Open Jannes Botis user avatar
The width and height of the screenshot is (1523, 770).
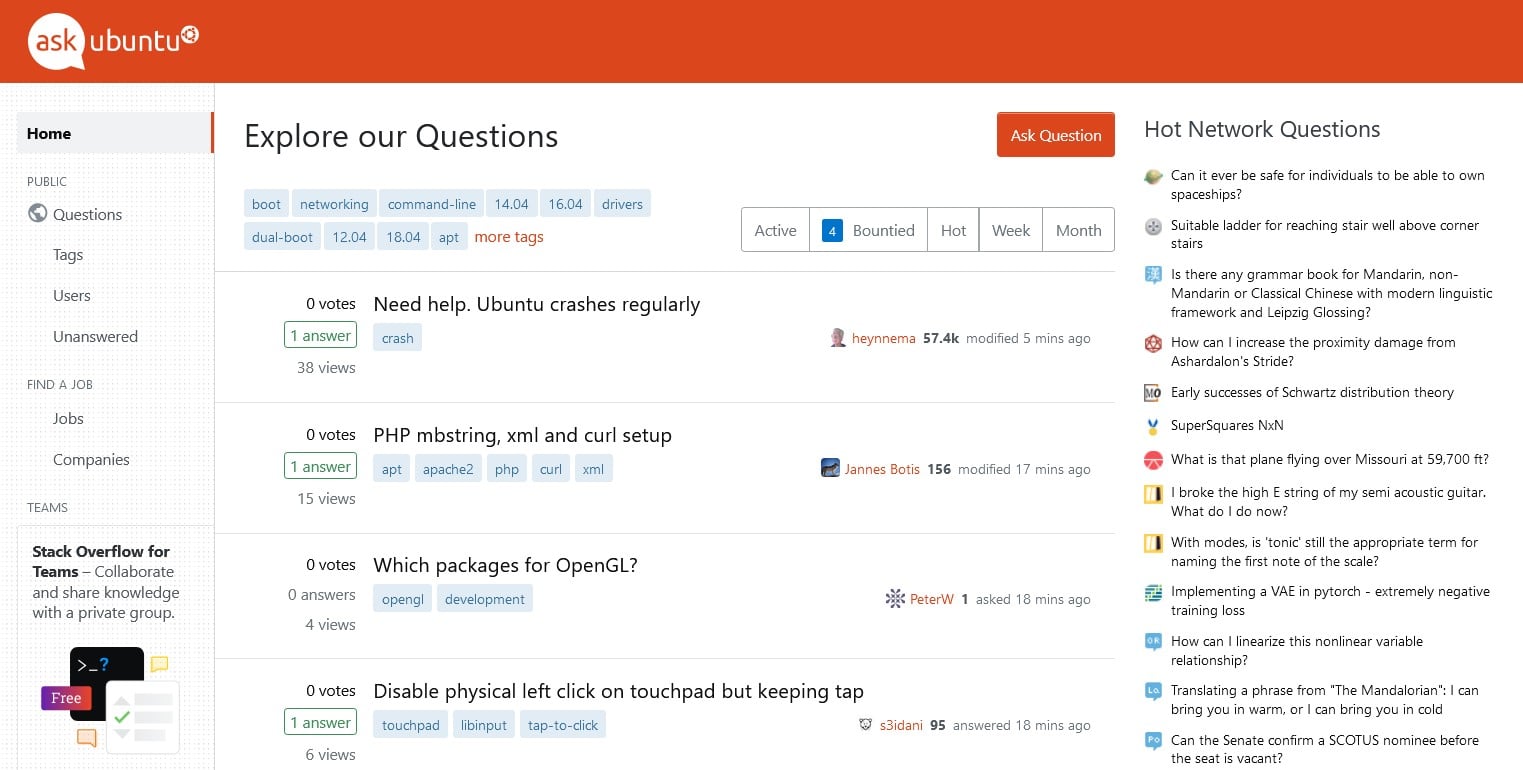[830, 468]
